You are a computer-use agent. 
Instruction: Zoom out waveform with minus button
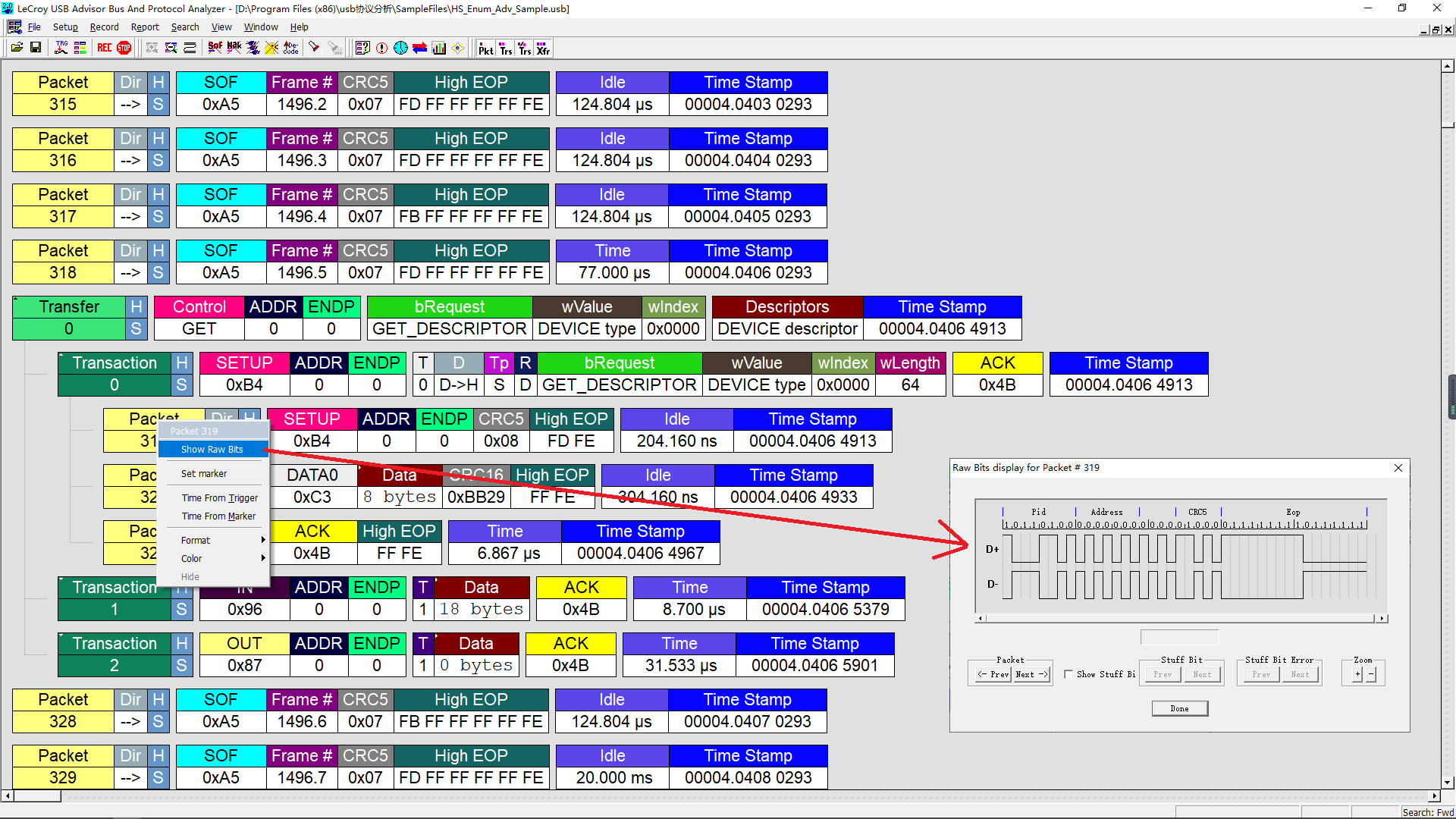tap(1371, 674)
